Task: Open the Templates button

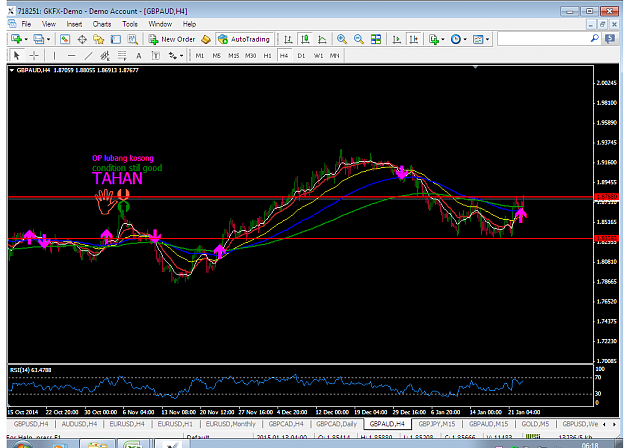Action: (x=478, y=39)
